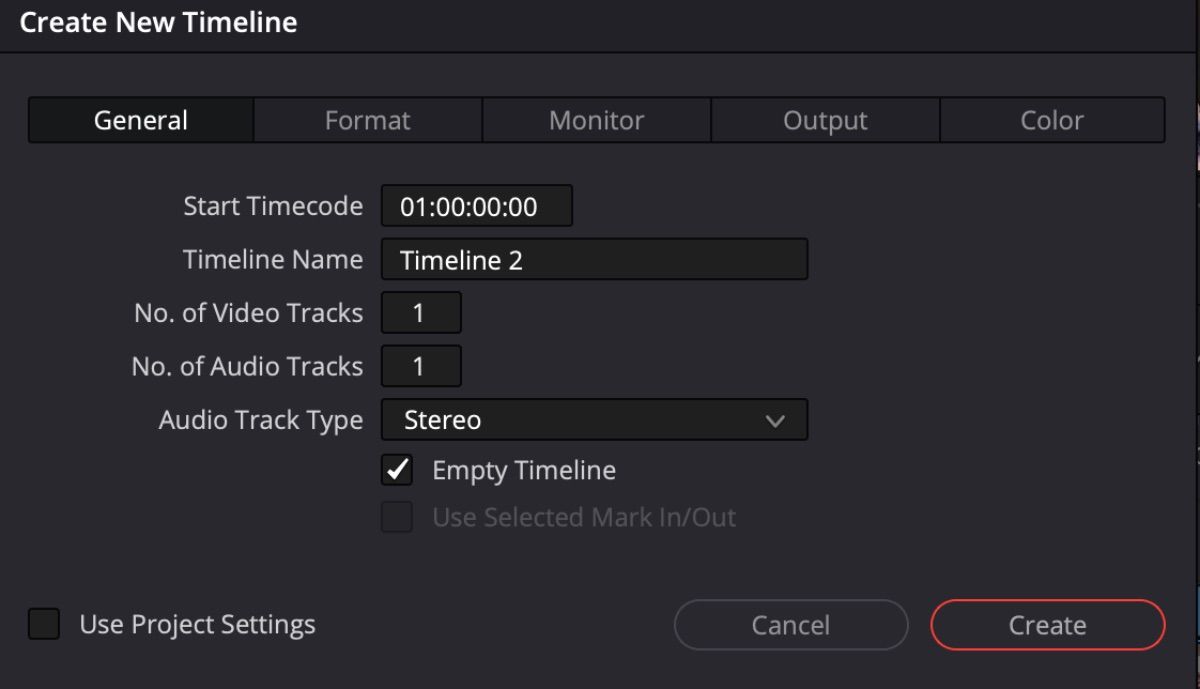1200x689 pixels.
Task: Click the video tracks count field
Action: click(x=420, y=313)
